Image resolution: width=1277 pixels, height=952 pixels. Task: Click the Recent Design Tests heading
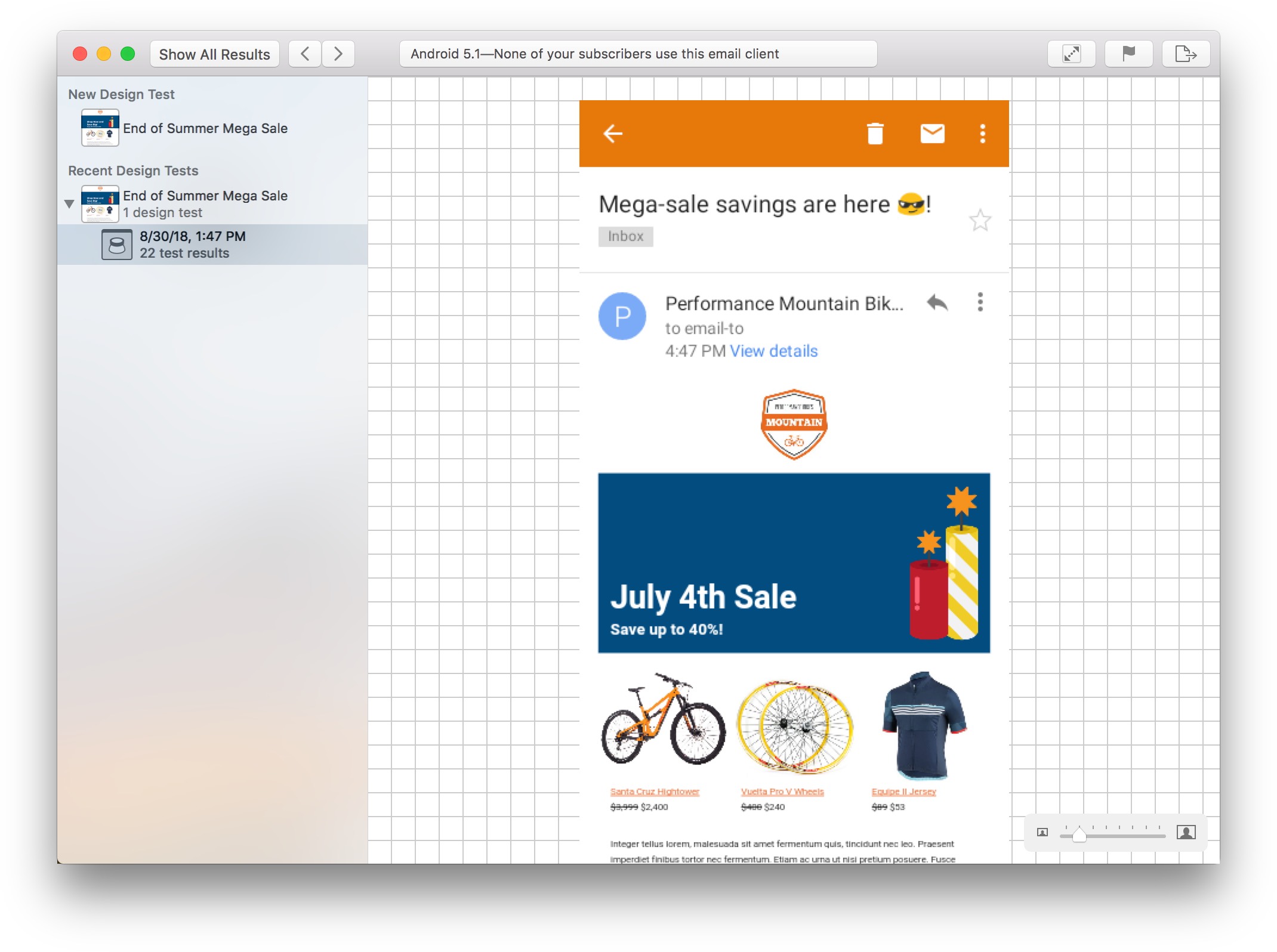133,171
